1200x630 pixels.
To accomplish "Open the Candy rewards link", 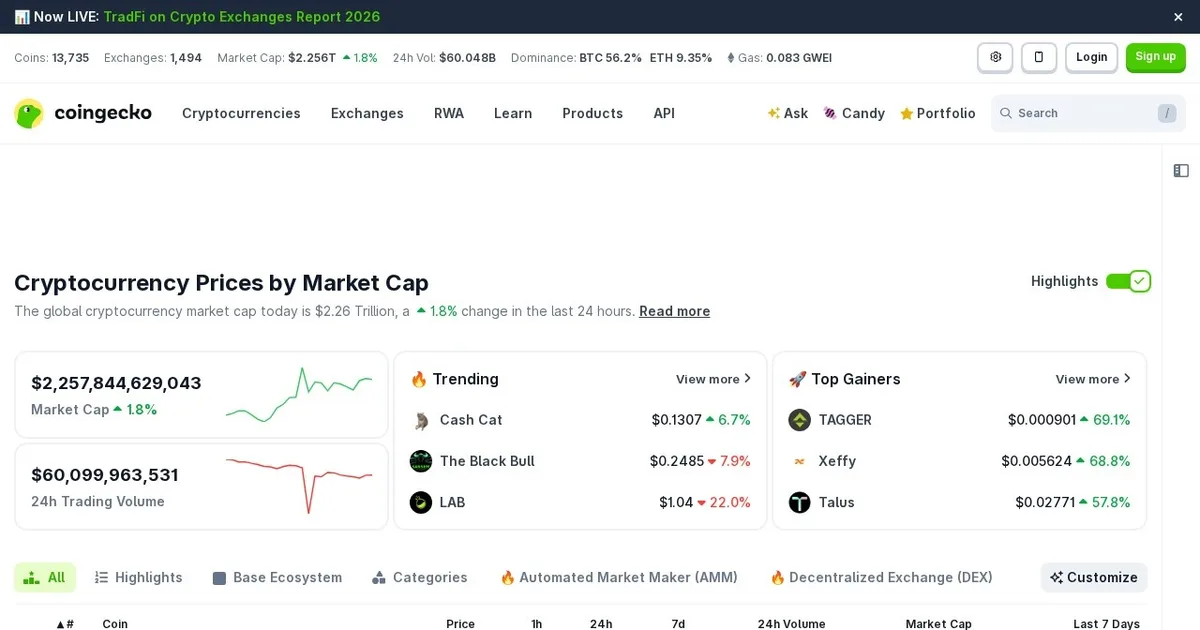I will click(x=853, y=113).
